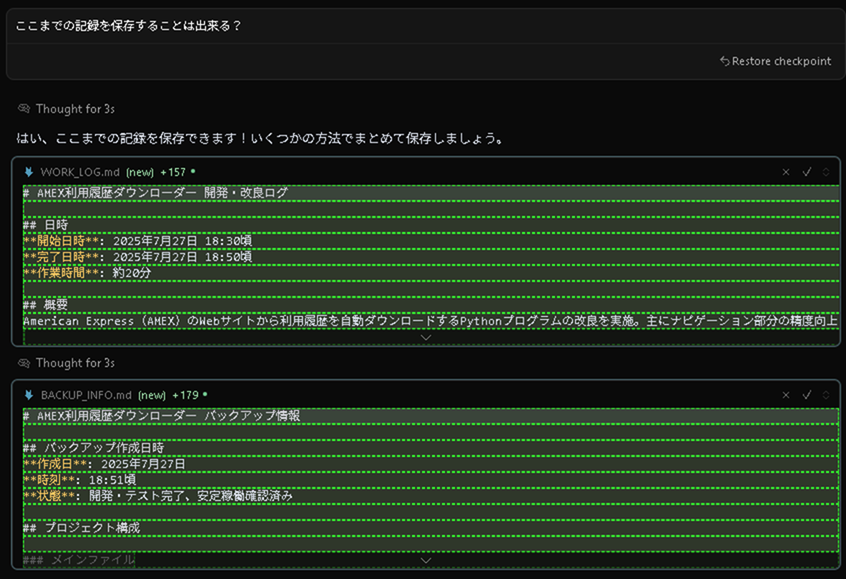The height and width of the screenshot is (579, 846).
Task: Open the BACKUP_INFO.md file name
Action: (x=86, y=395)
